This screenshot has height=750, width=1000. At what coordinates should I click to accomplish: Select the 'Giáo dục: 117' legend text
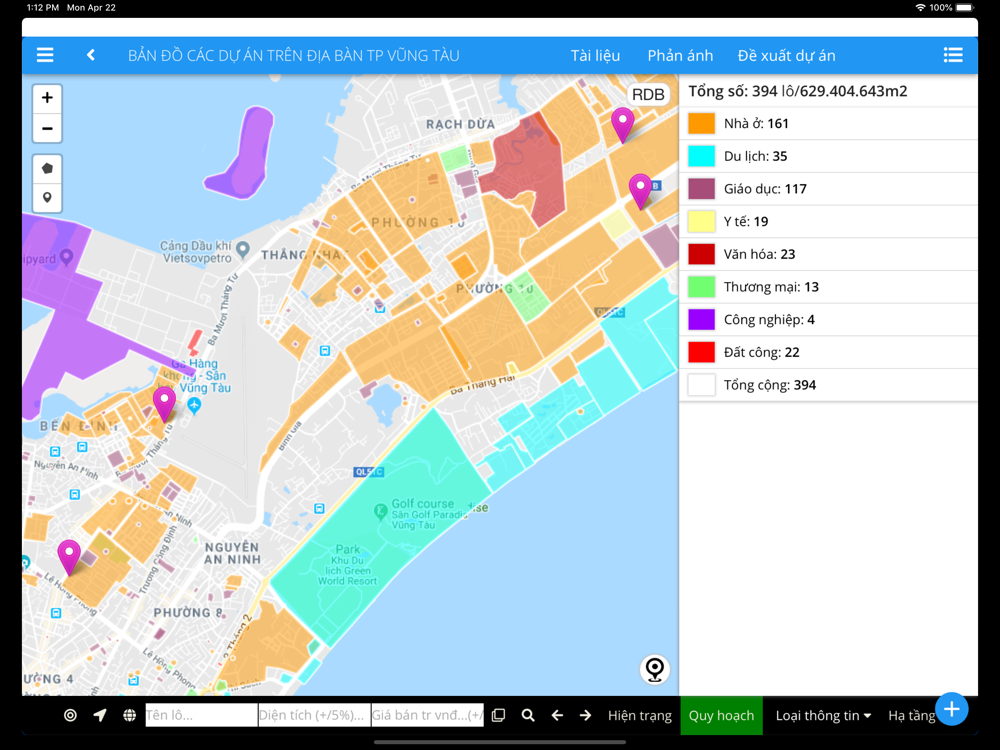pyautogui.click(x=765, y=189)
